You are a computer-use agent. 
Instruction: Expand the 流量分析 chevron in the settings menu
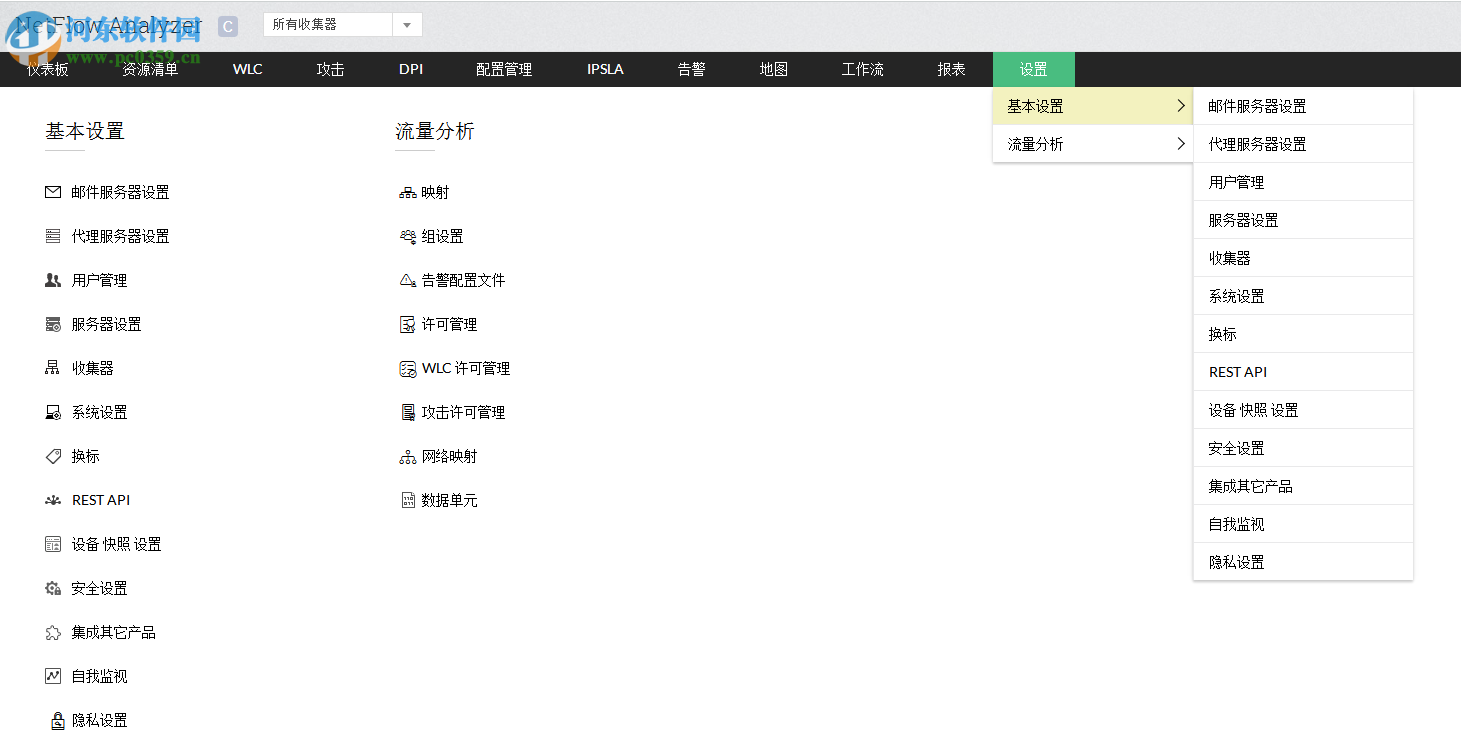point(1181,144)
